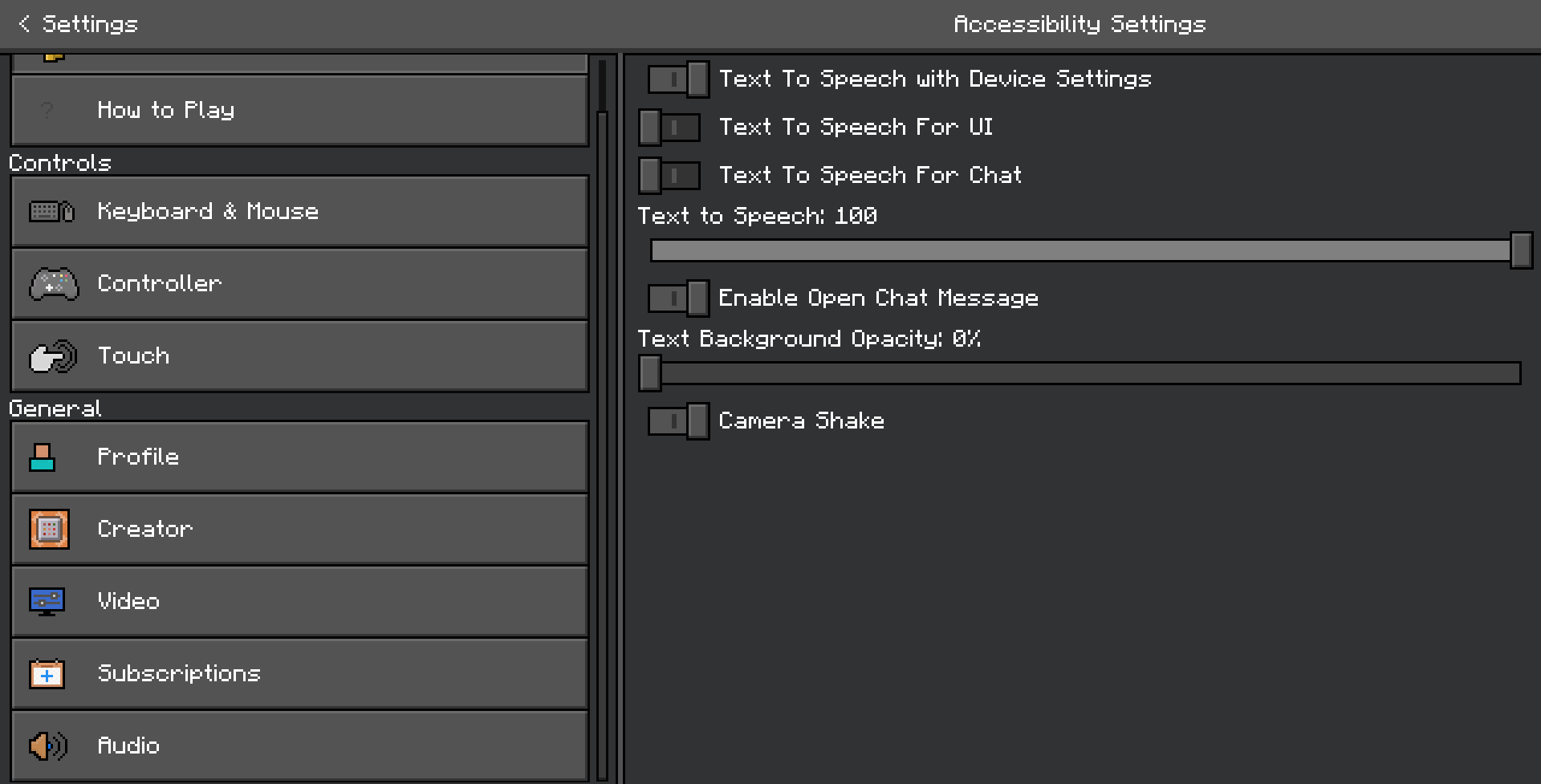Image resolution: width=1541 pixels, height=784 pixels.
Task: Open the Subscriptions settings section
Action: [300, 674]
